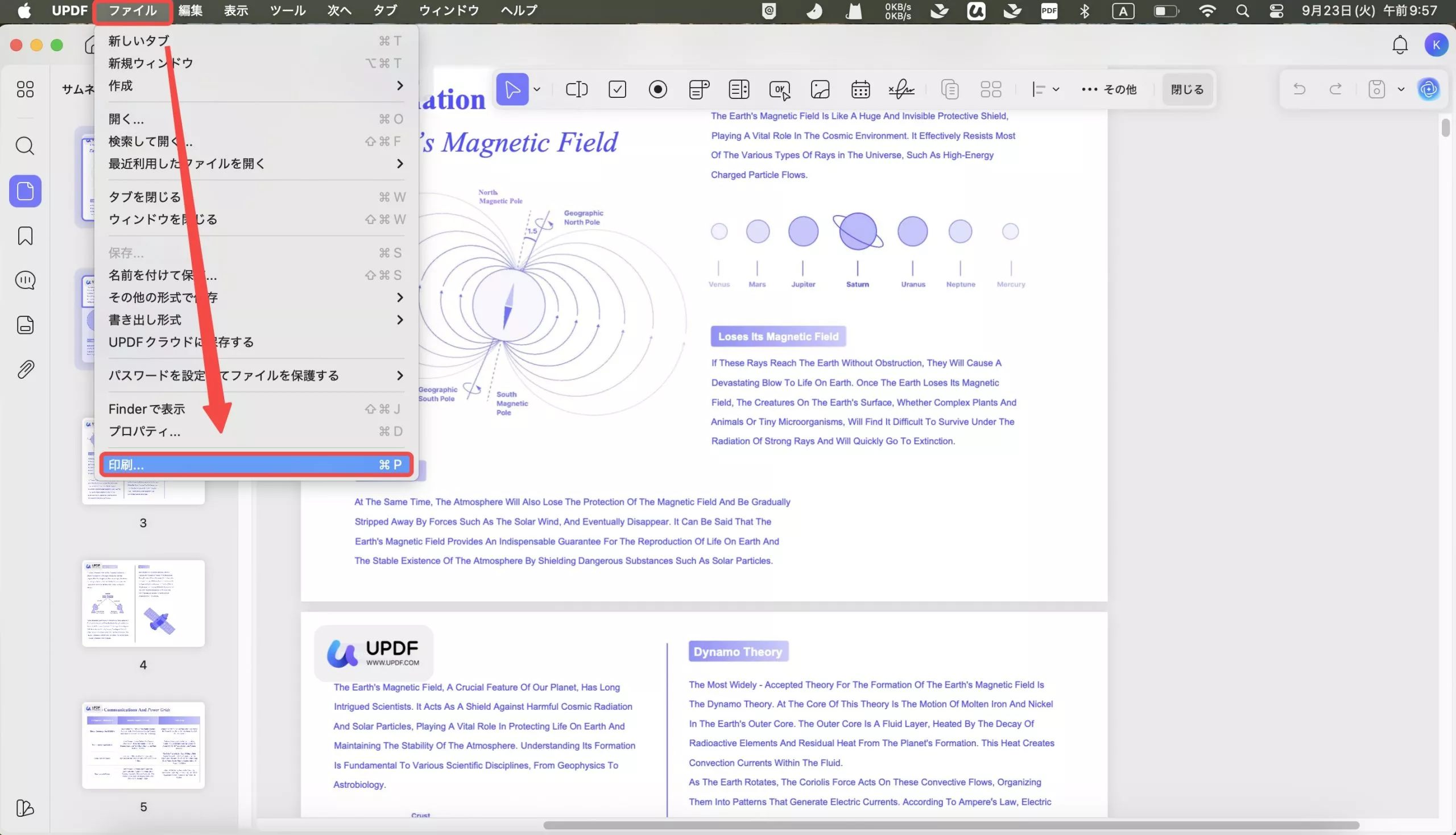This screenshot has height=835, width=1456.
Task: Click the 閉じる button in toolbar
Action: pyautogui.click(x=1186, y=89)
